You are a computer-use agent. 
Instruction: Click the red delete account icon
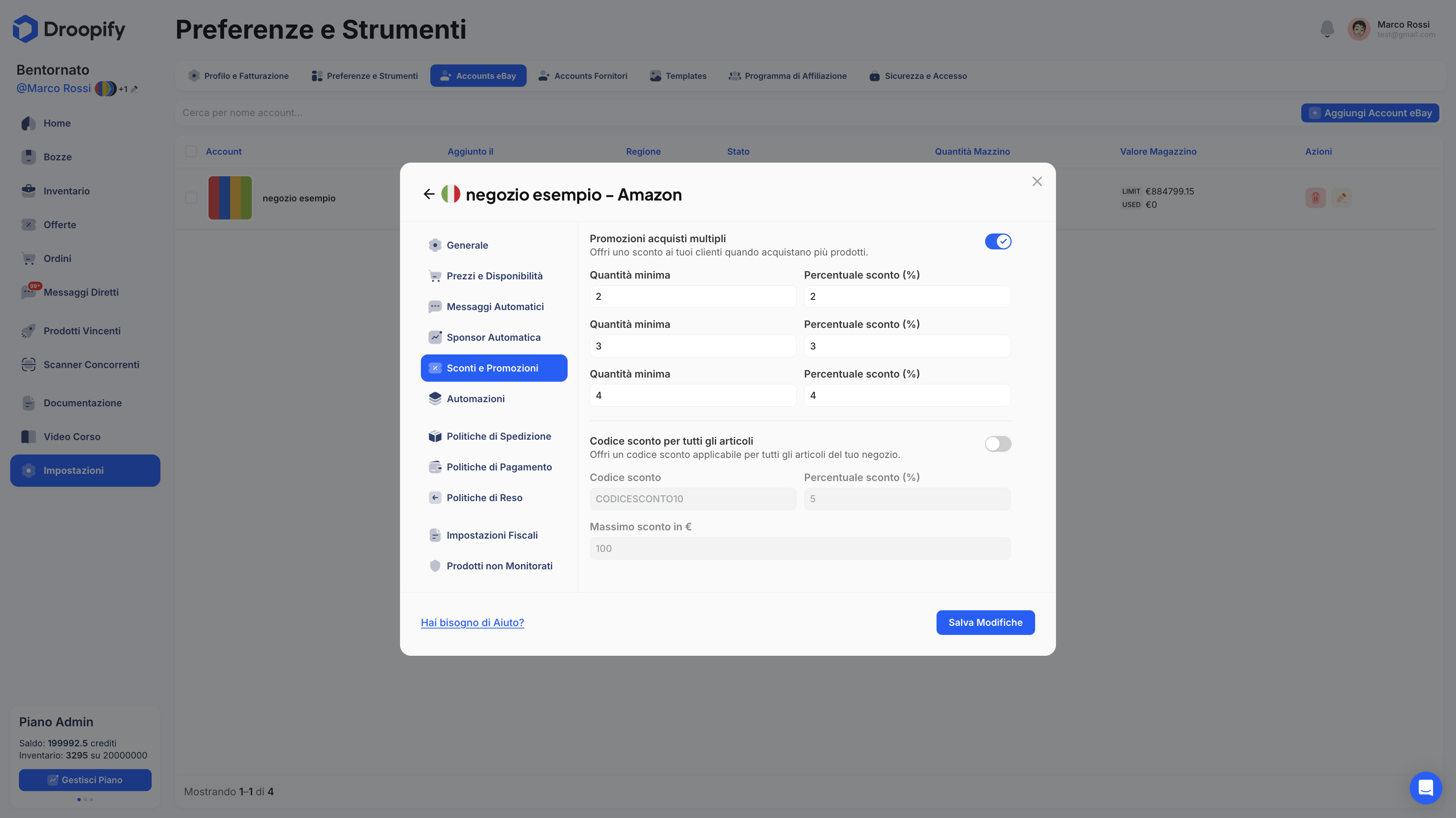[x=1315, y=198]
